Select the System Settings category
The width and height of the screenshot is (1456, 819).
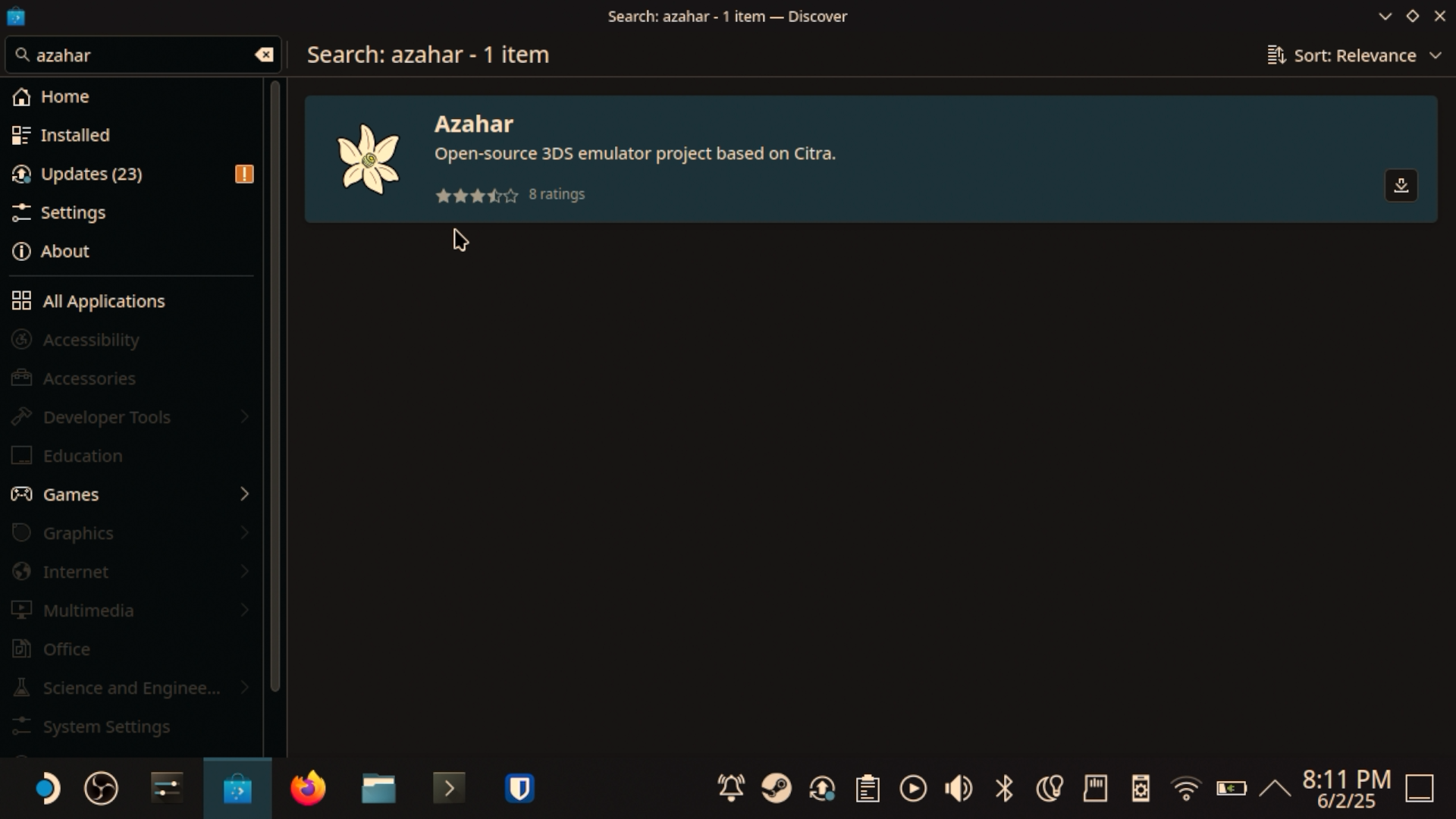(x=131, y=726)
